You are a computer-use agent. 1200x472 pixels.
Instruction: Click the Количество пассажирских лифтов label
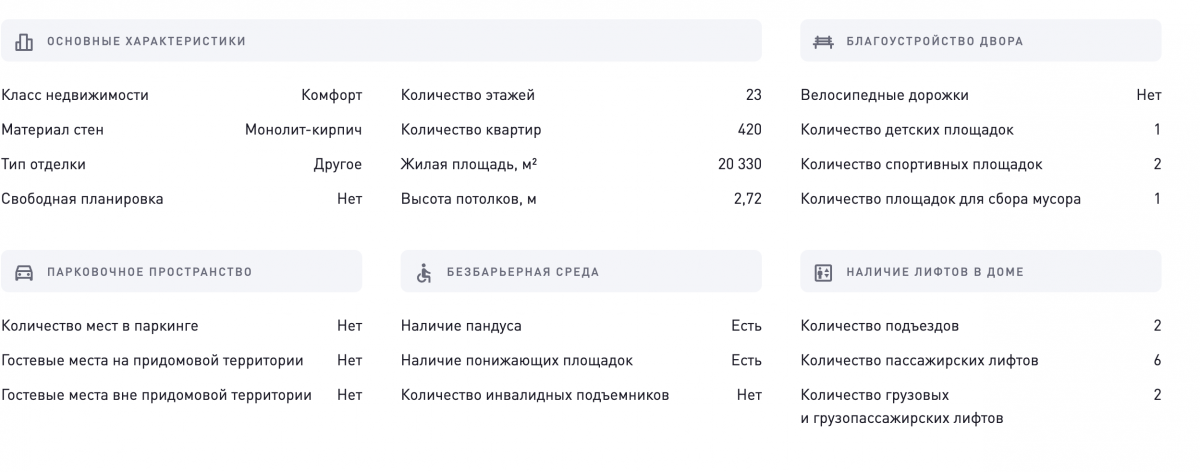coord(920,360)
